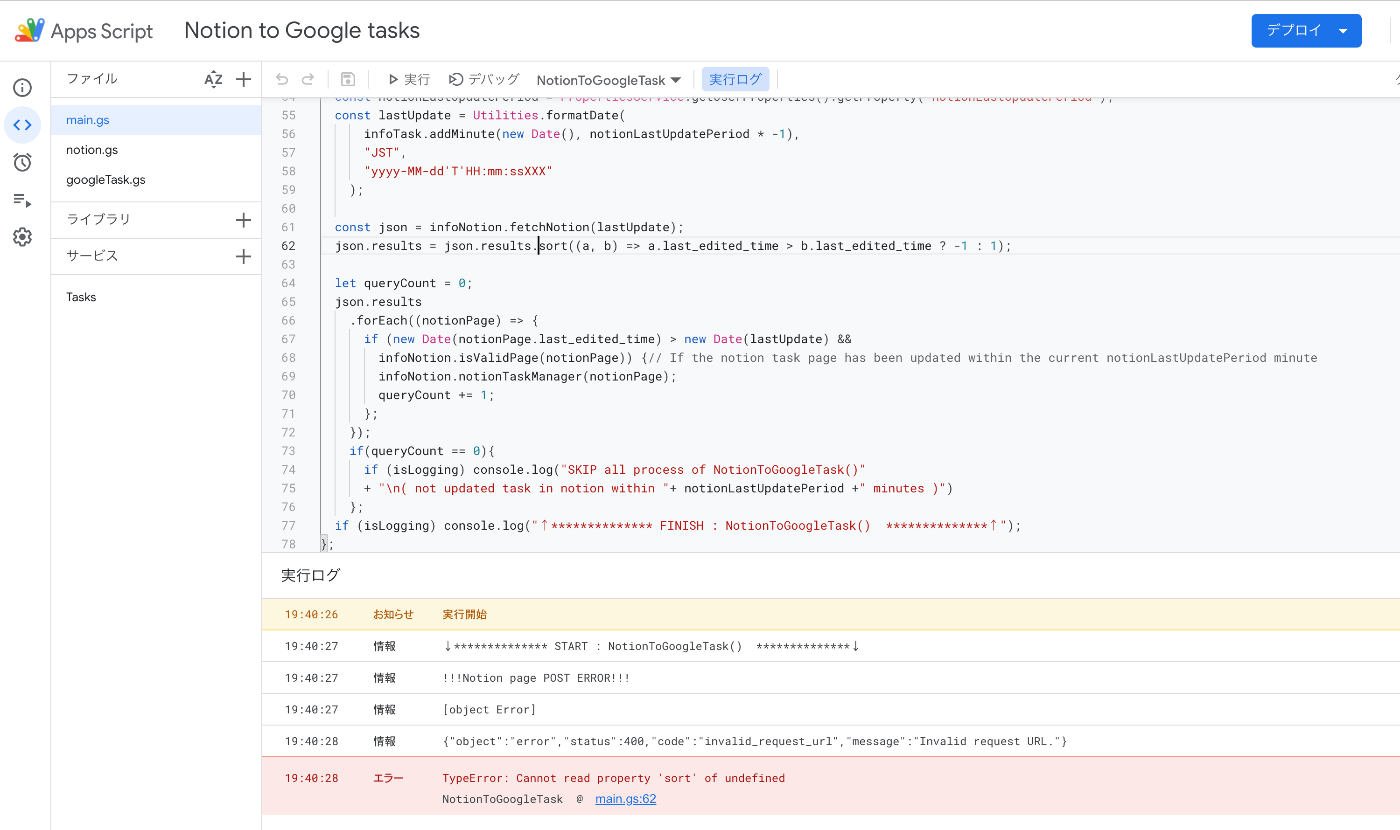Viewport: 1400px width, 830px height.
Task: Click the お知らせ label in log
Action: click(393, 614)
